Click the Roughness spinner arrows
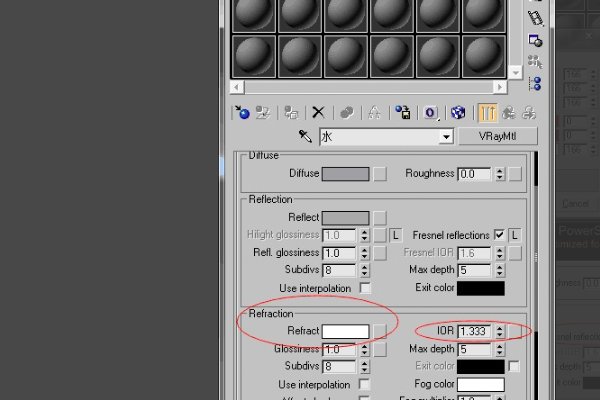Screen dimensions: 600x400 point(499,174)
